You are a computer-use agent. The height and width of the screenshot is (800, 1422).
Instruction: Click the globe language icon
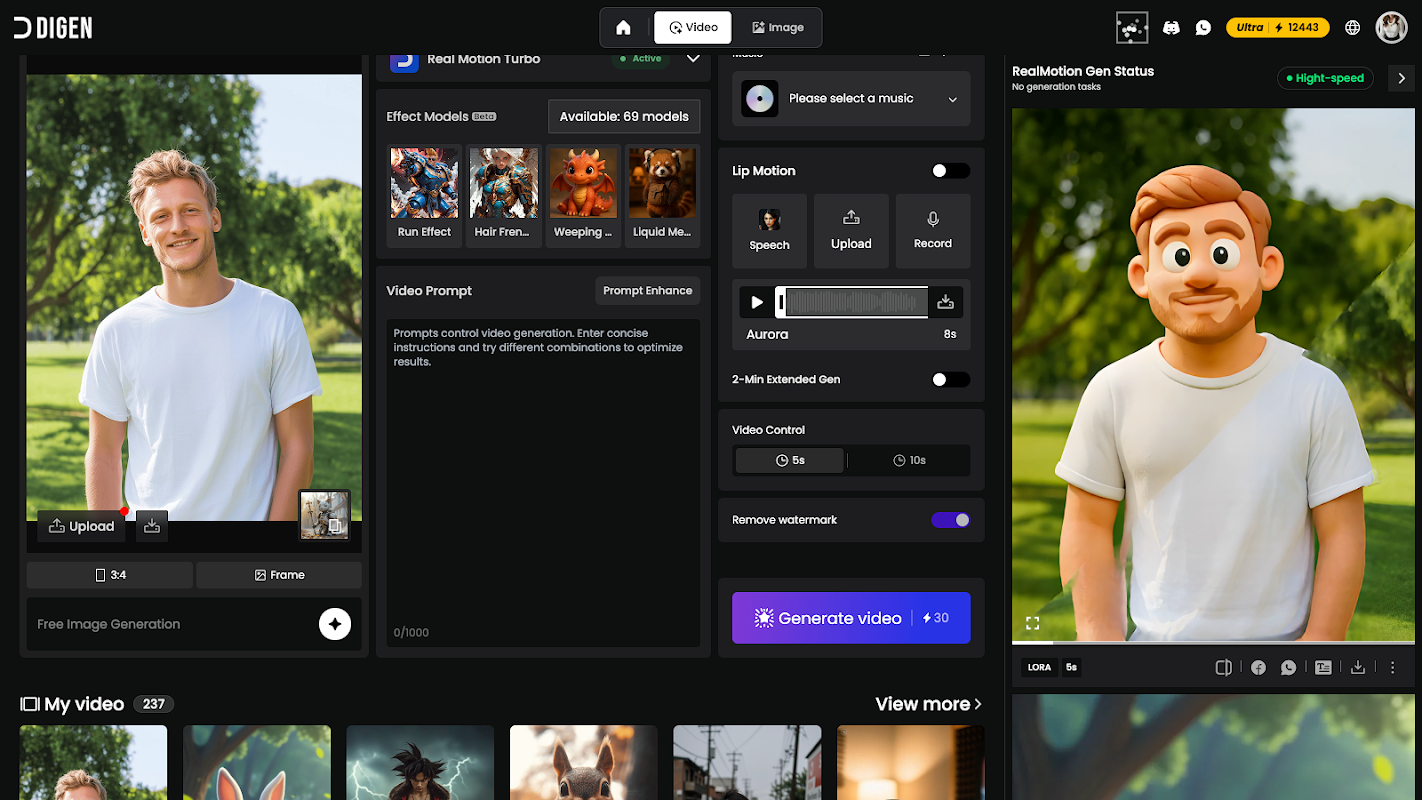(1352, 28)
